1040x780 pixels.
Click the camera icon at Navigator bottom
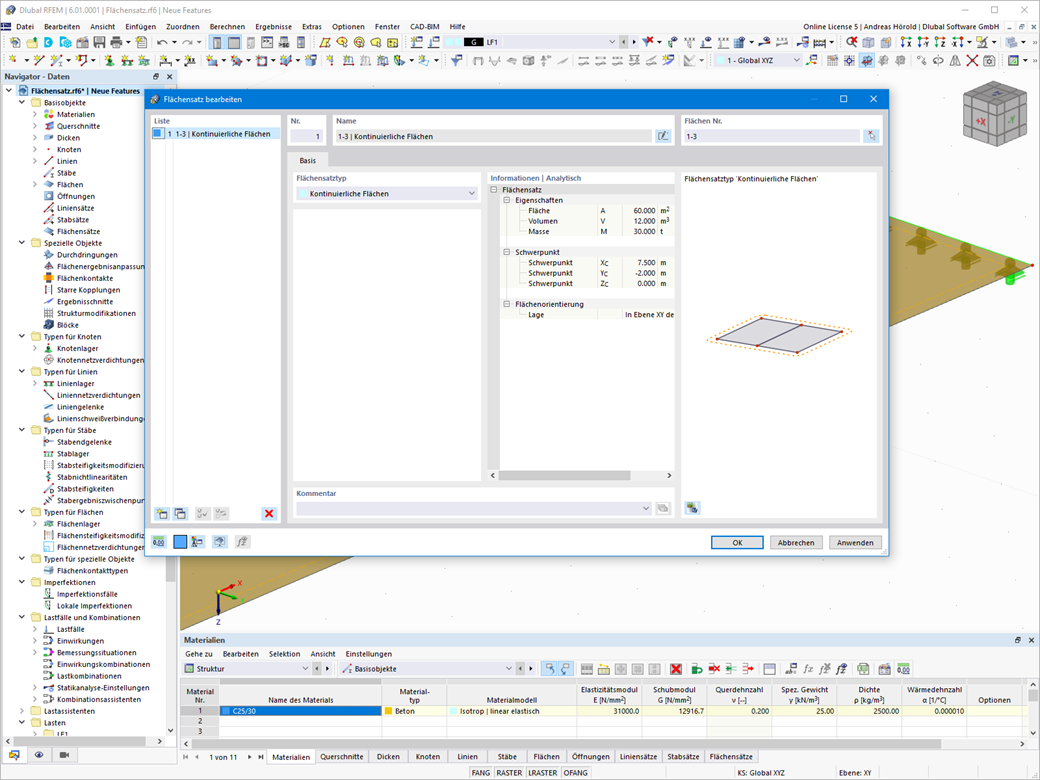point(64,755)
